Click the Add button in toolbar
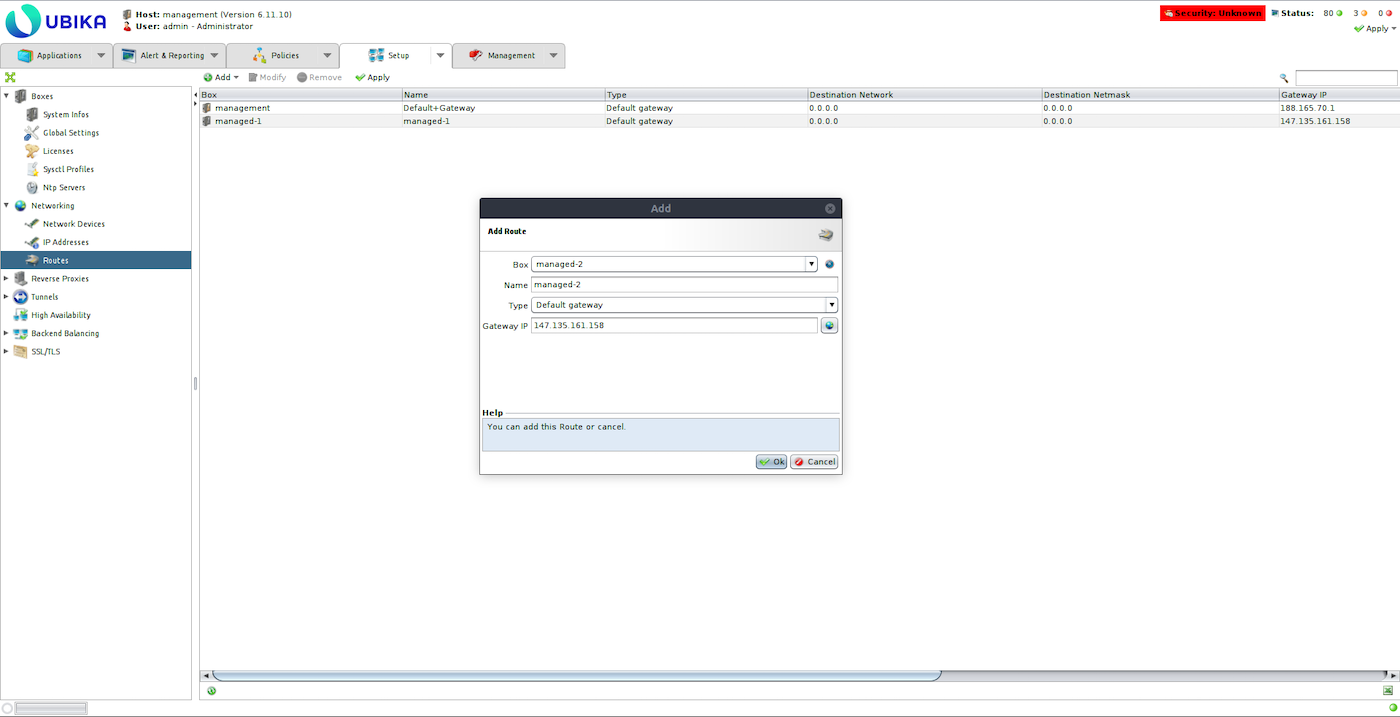The image size is (1400, 717). pos(221,77)
